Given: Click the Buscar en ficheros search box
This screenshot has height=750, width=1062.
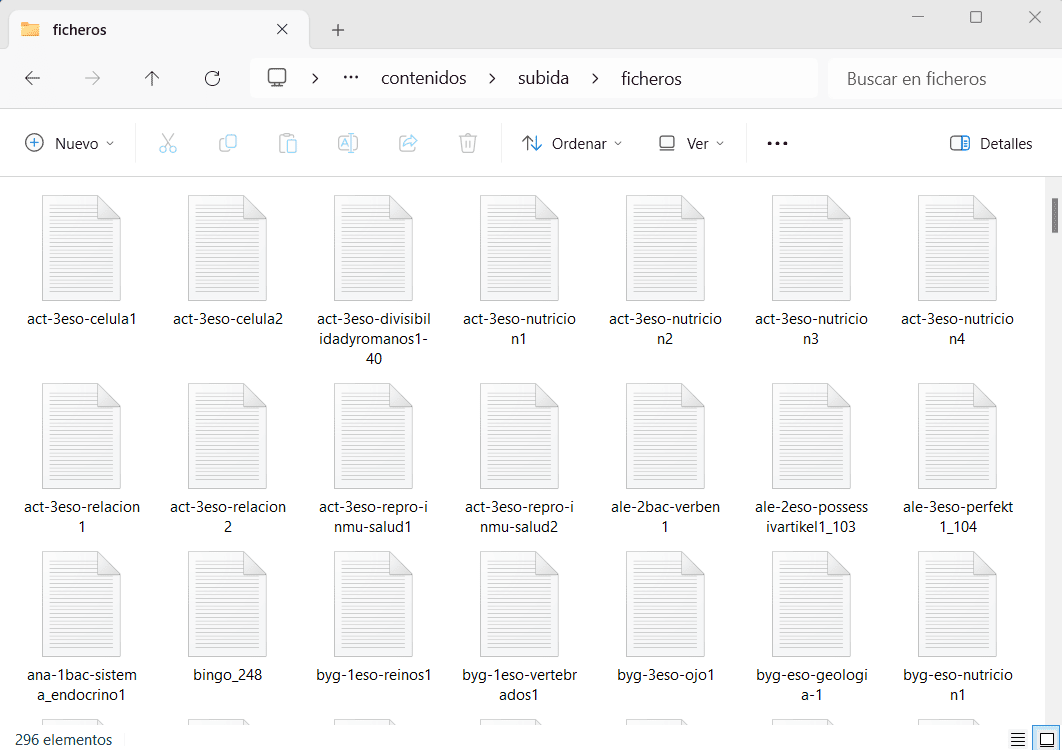Looking at the screenshot, I should [940, 78].
